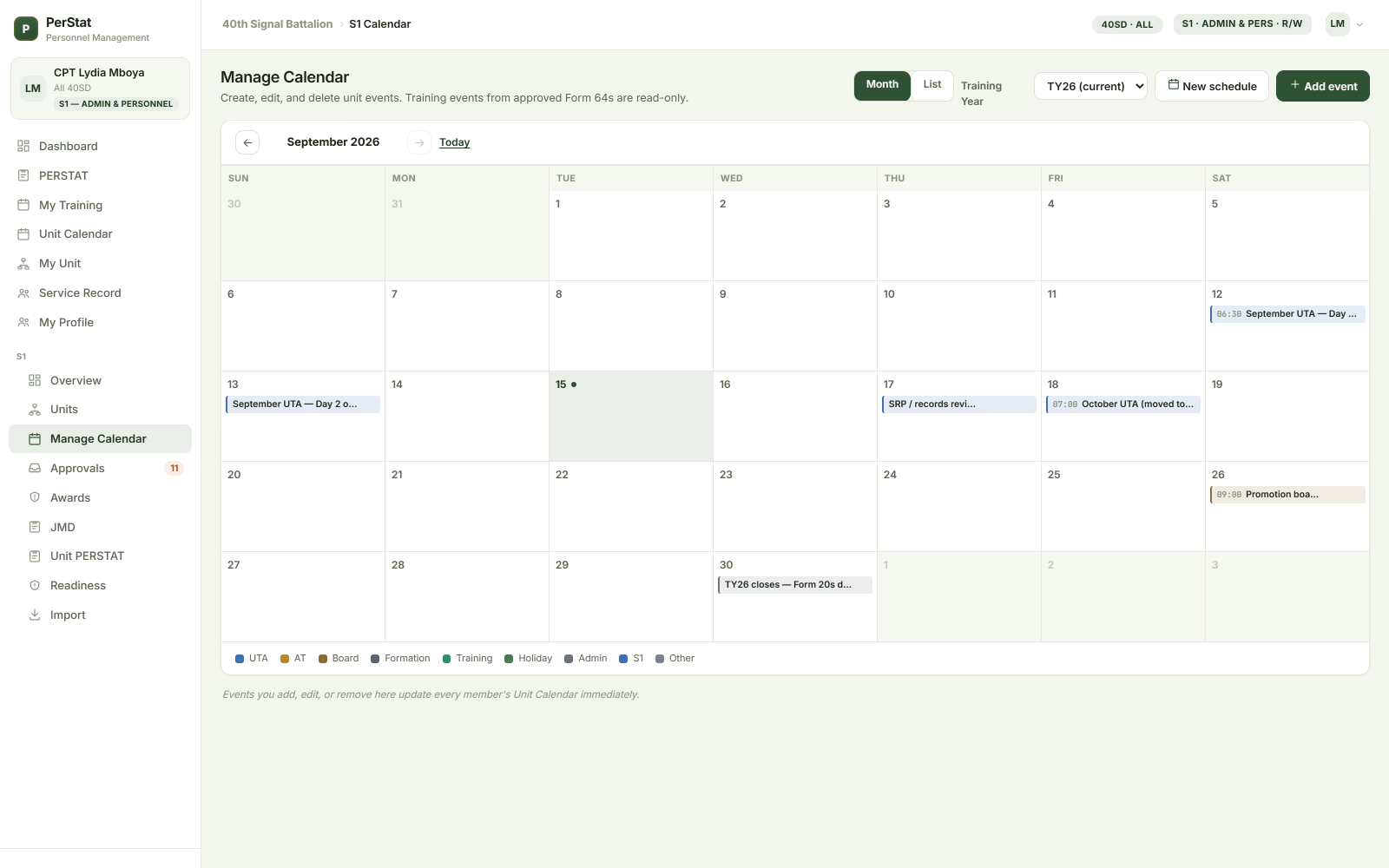Screen dimensions: 1389x868
Task: Open My Unit hierarchy icon
Action: [x=23, y=263]
